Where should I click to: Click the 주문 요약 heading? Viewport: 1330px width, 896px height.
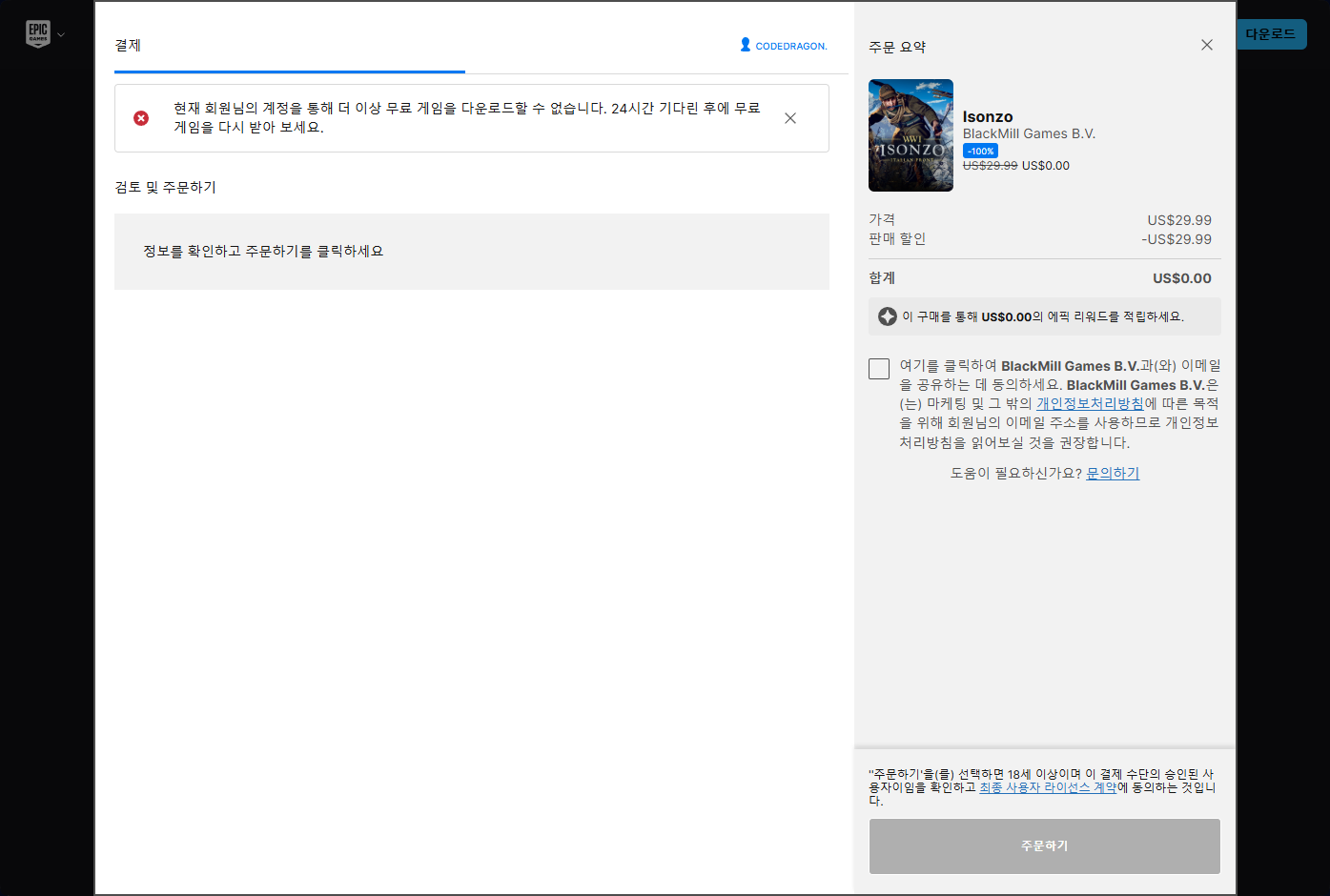tap(897, 47)
